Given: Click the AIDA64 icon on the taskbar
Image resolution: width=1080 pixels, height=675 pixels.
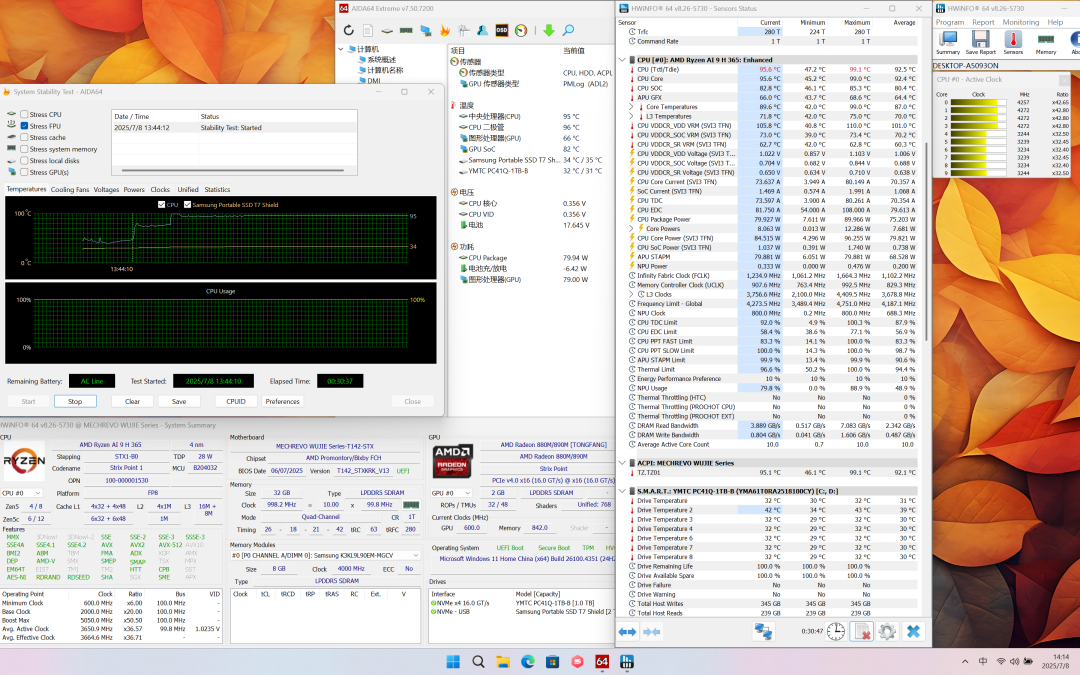Looking at the screenshot, I should coord(602,662).
